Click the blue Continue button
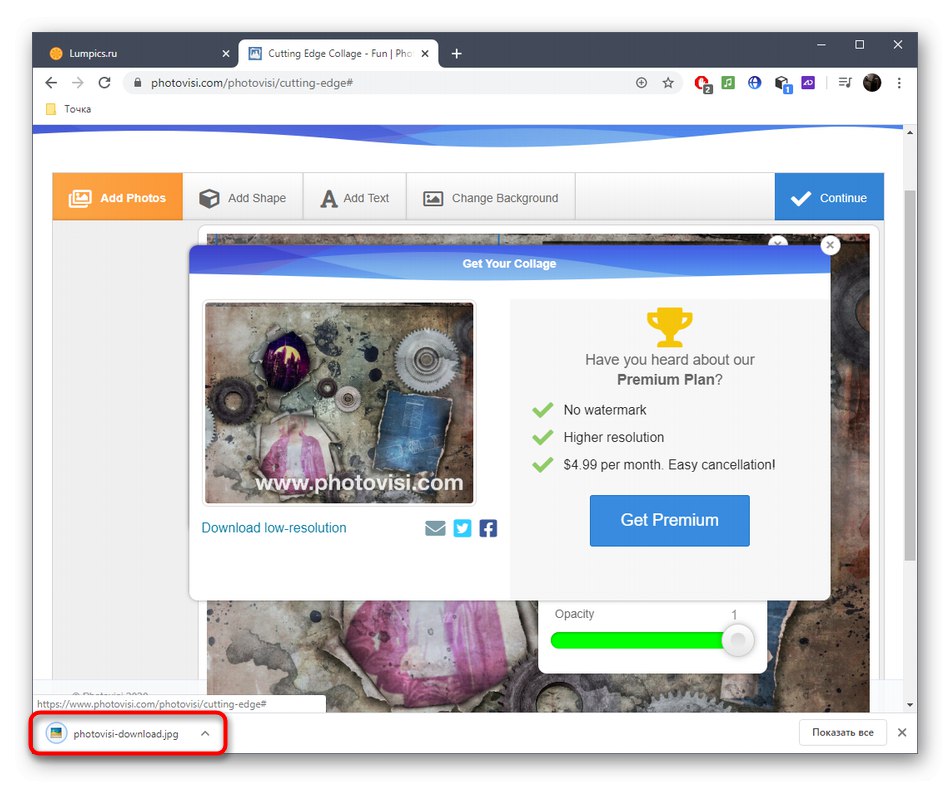This screenshot has width=950, height=786. (x=829, y=197)
